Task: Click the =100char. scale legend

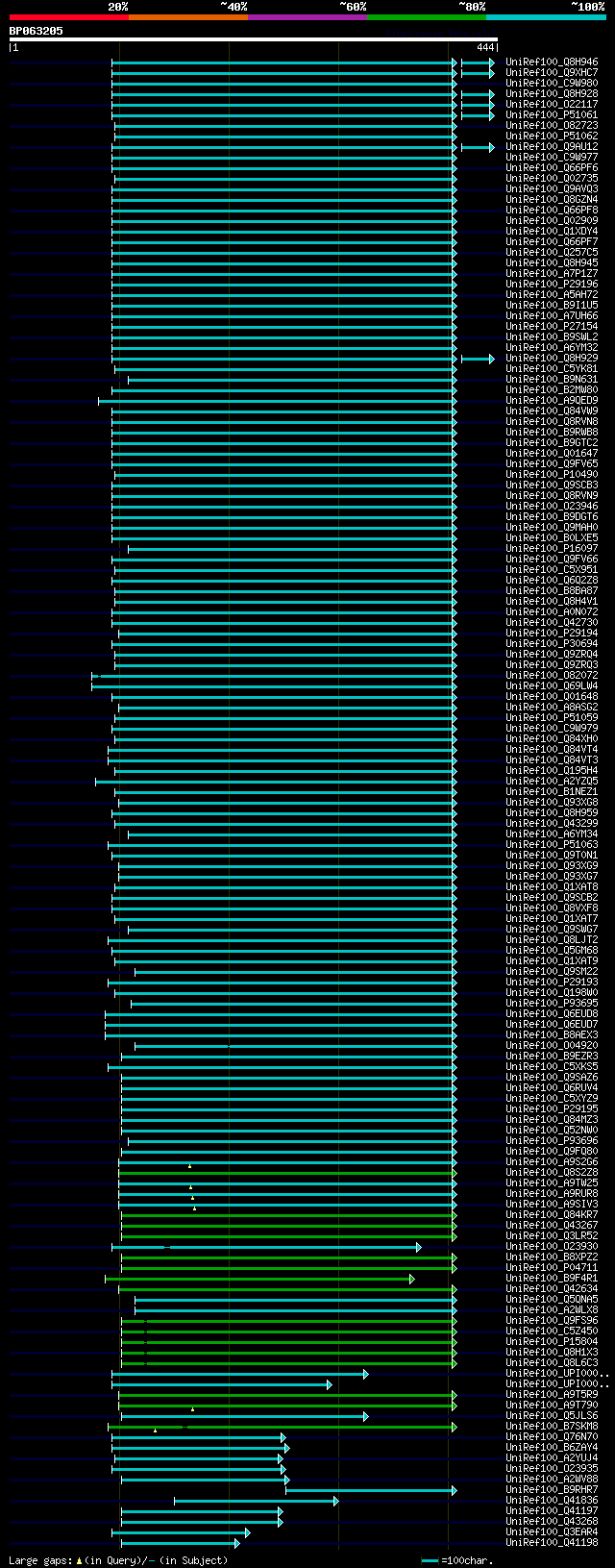Action: [456, 1561]
